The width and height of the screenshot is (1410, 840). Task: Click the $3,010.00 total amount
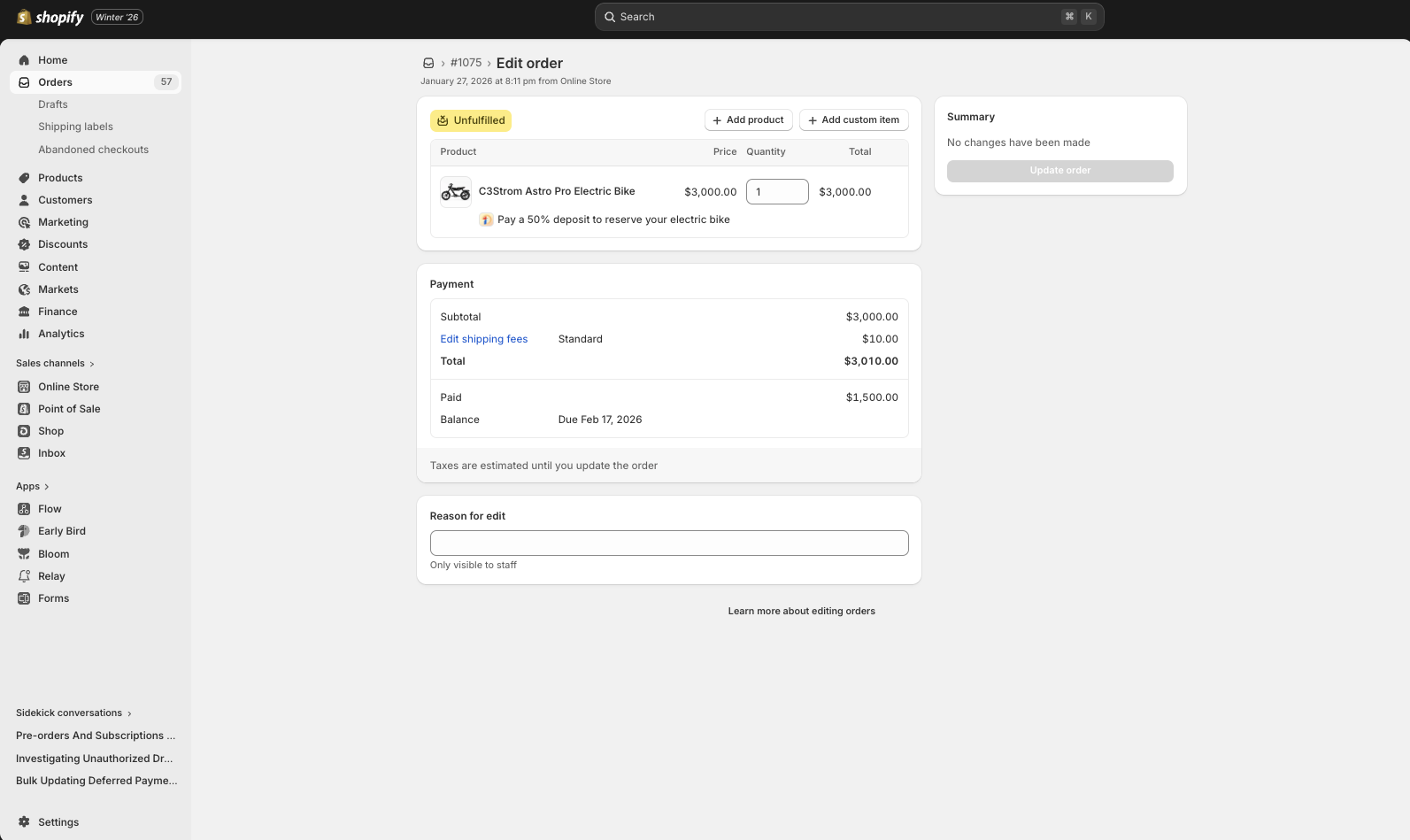click(x=871, y=361)
